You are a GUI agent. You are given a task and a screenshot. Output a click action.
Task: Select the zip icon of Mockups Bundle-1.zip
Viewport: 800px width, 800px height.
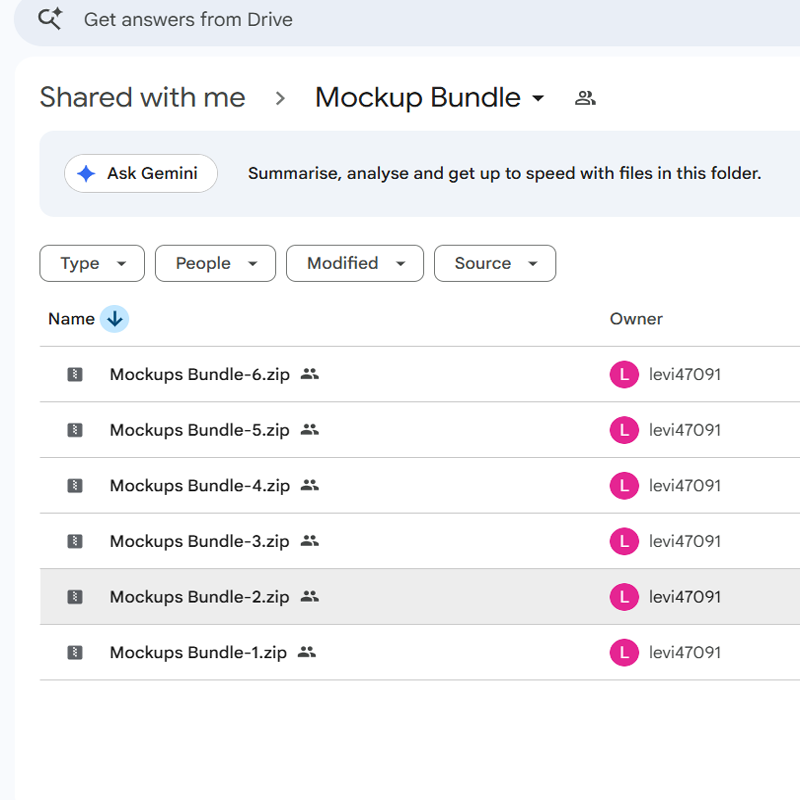pos(75,653)
